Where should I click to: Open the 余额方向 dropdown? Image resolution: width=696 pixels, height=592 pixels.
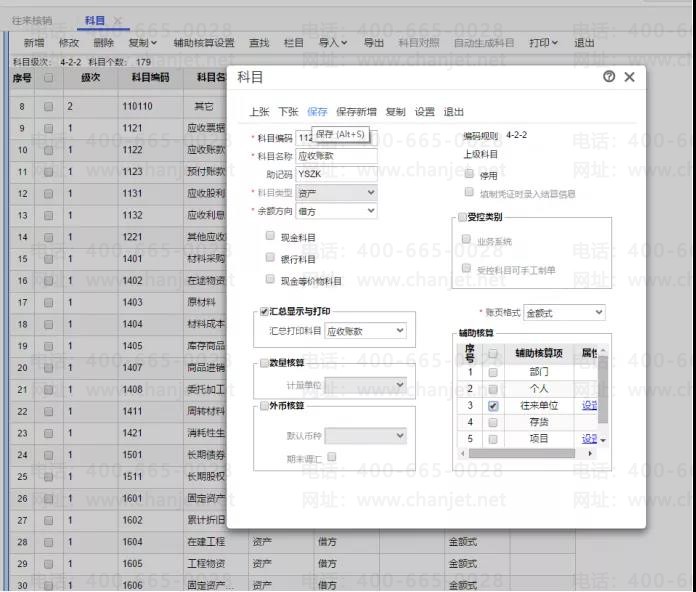click(x=336, y=211)
